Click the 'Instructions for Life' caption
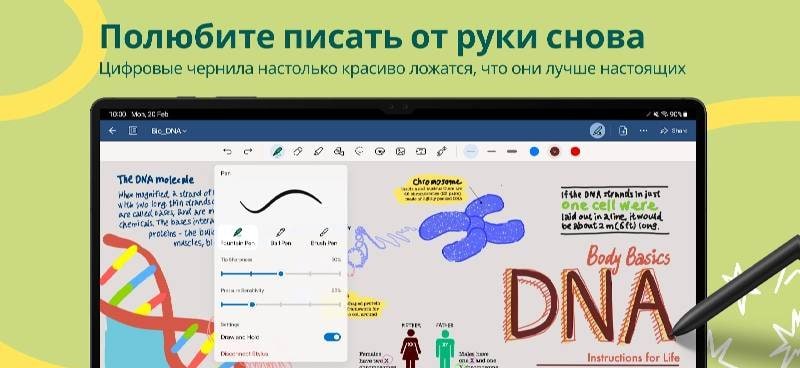This screenshot has width=800, height=368. (x=633, y=358)
